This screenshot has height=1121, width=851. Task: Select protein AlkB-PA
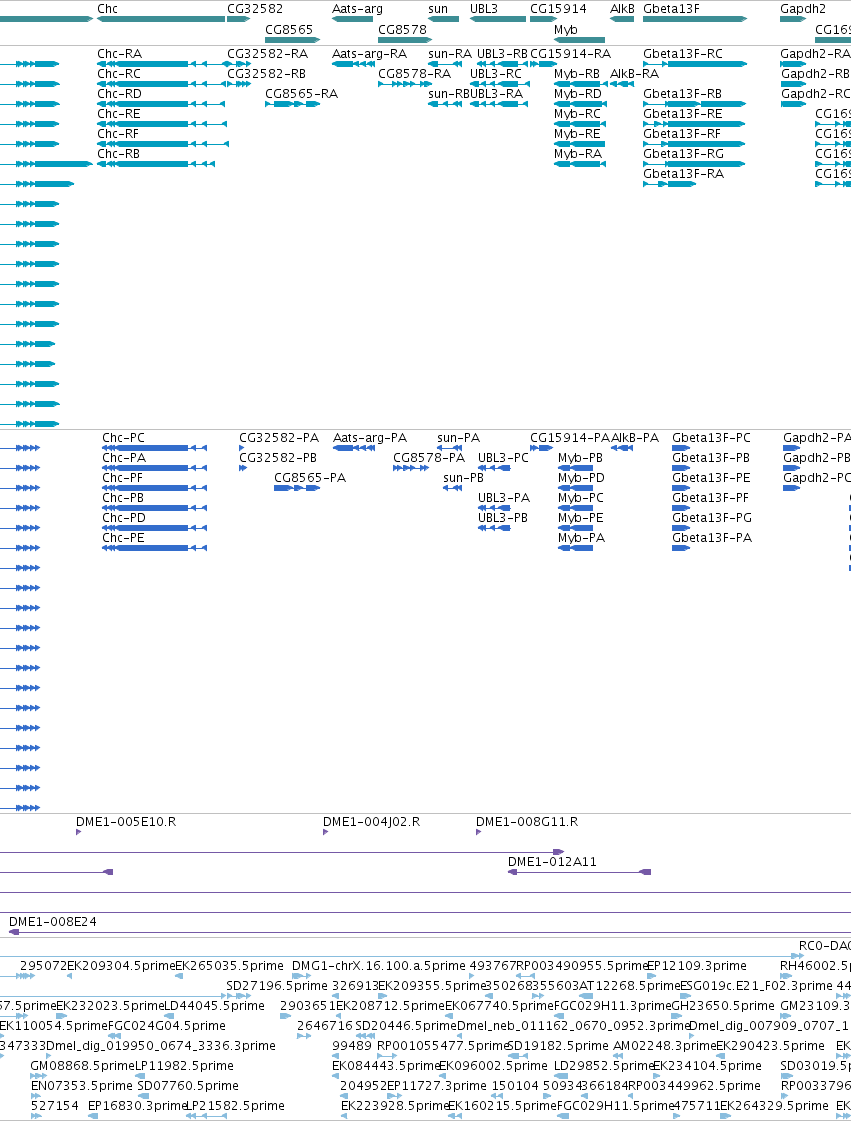pyautogui.click(x=635, y=438)
